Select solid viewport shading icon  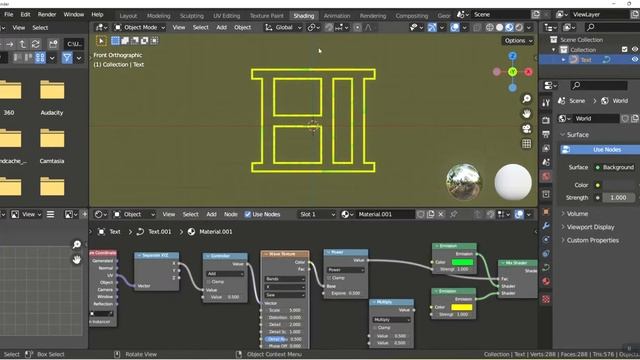(500, 28)
